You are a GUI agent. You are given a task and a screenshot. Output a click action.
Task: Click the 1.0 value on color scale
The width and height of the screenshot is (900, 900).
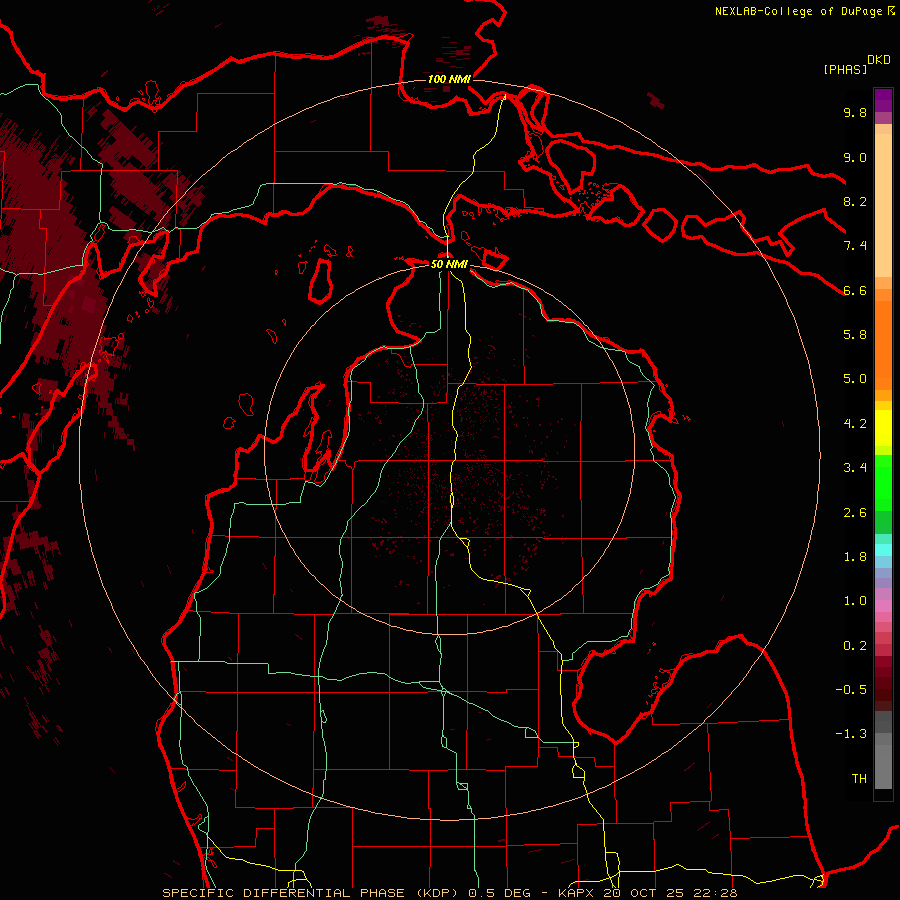click(x=855, y=601)
